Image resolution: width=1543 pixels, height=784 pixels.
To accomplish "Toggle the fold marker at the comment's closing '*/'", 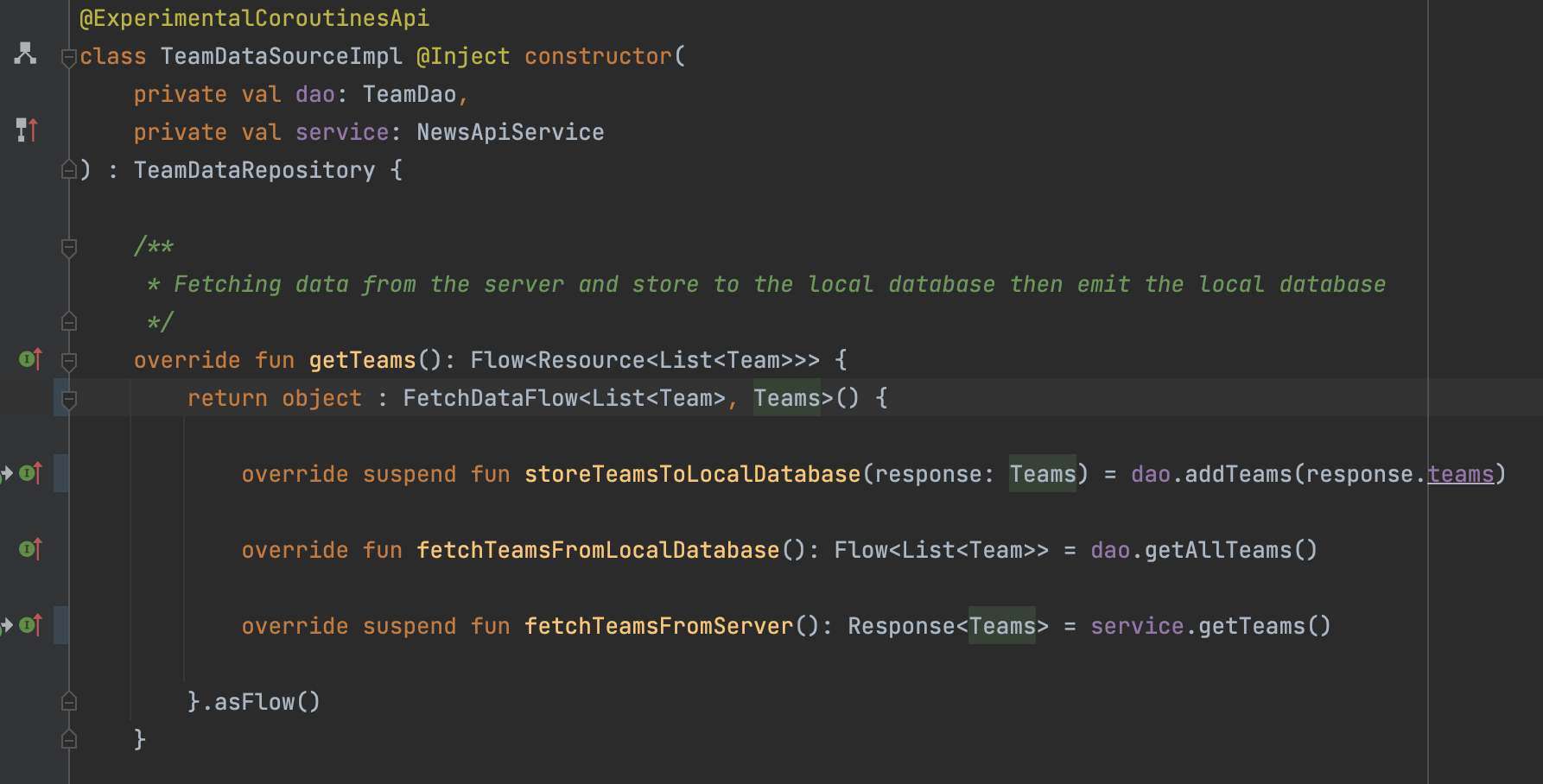I will click(69, 322).
